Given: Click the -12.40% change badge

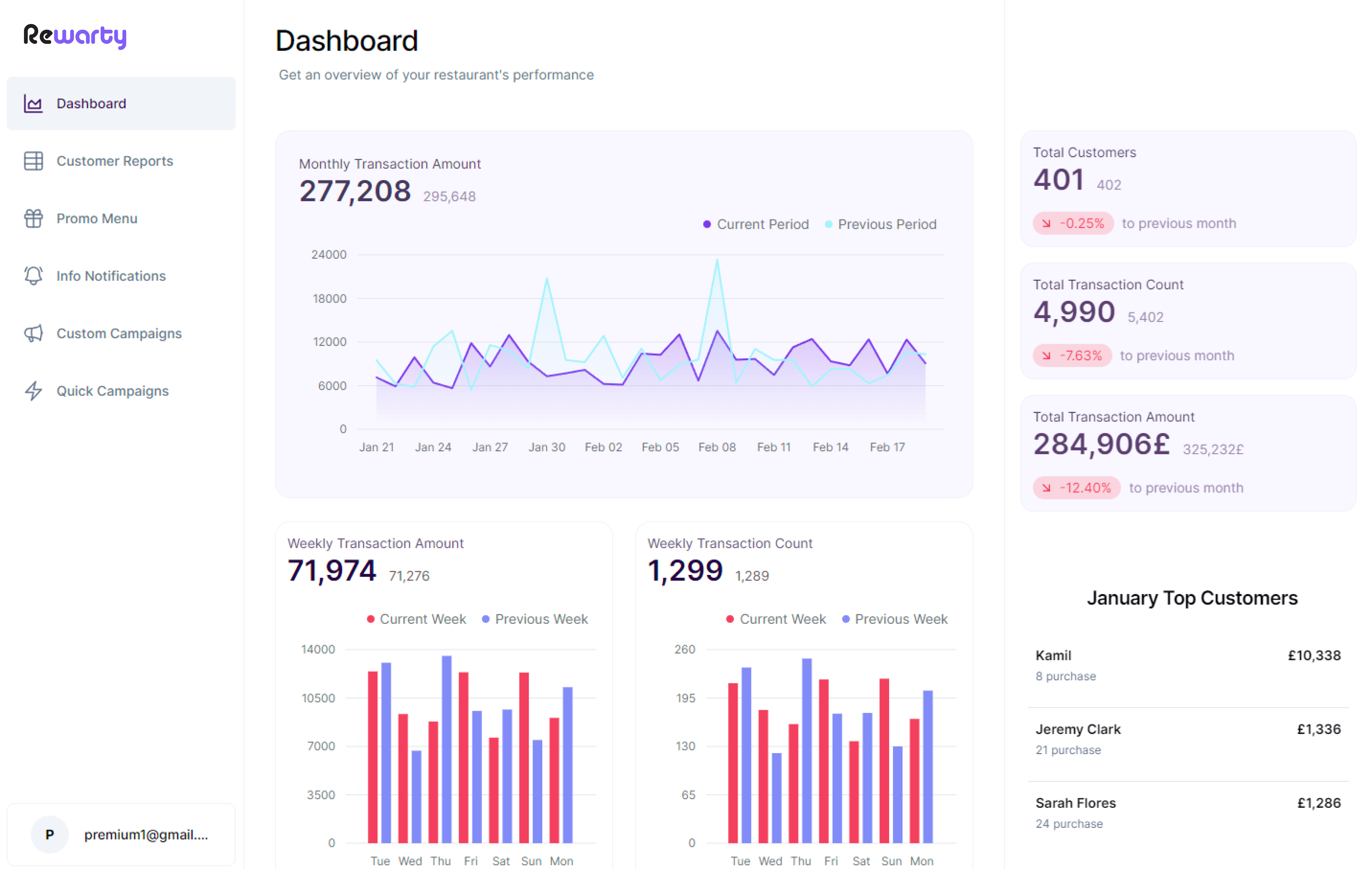Looking at the screenshot, I should click(1077, 488).
